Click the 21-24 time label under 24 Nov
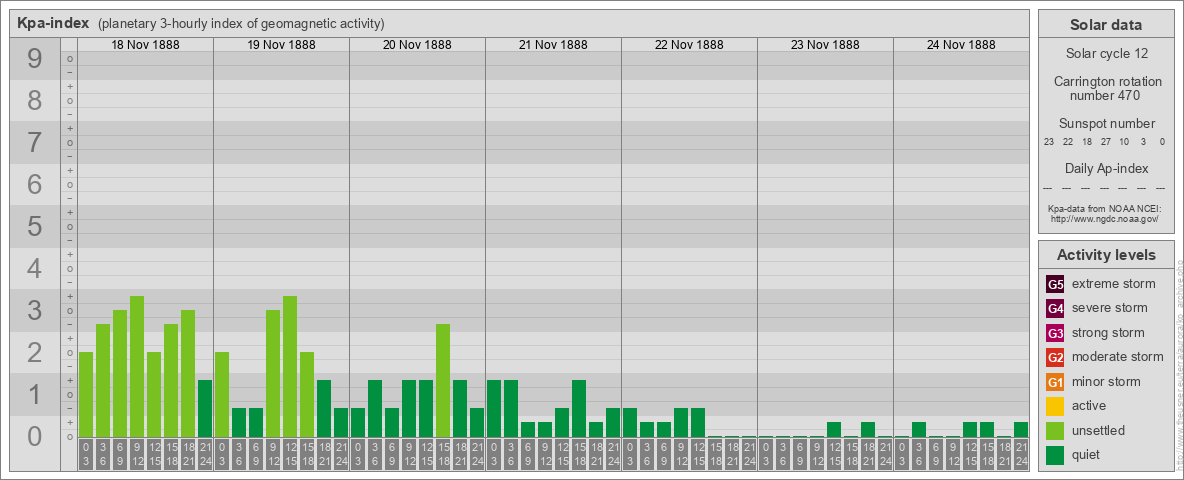 pos(1020,455)
